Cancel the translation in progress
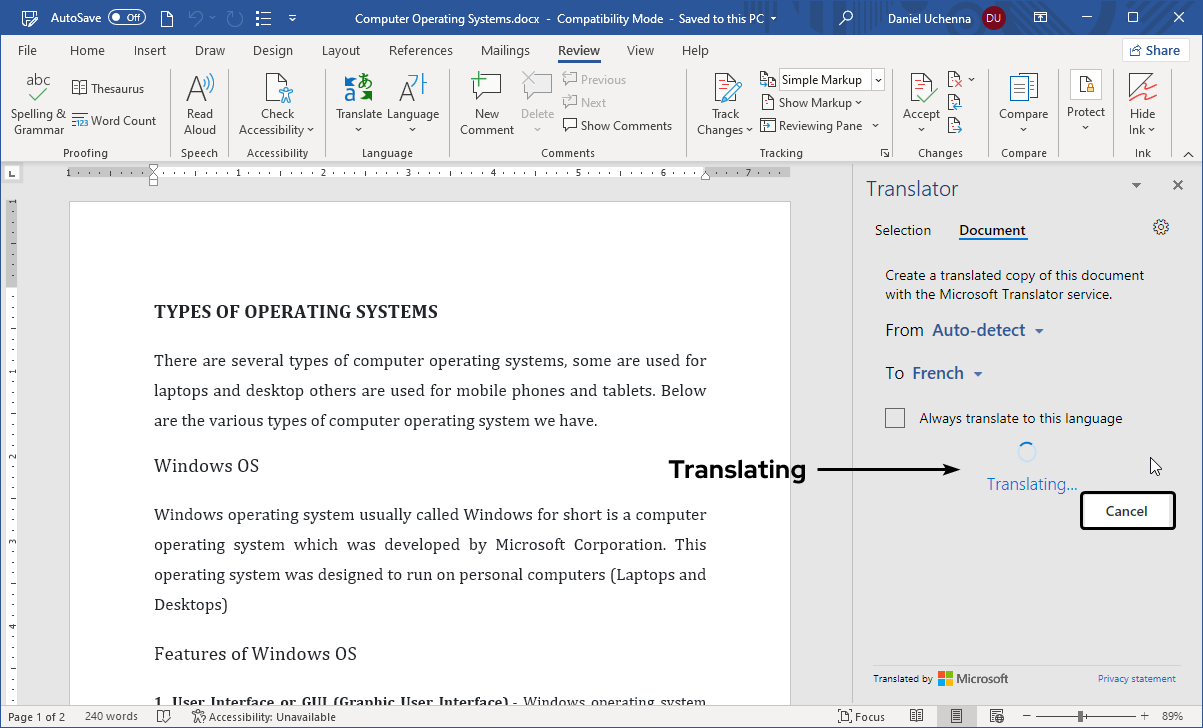This screenshot has width=1203, height=728. click(1127, 510)
